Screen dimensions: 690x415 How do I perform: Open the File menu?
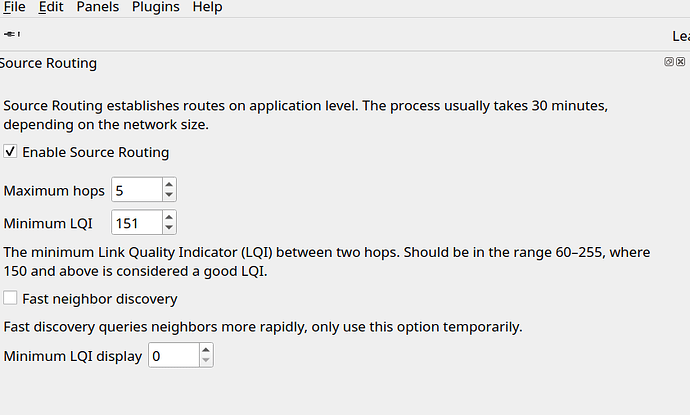point(14,7)
